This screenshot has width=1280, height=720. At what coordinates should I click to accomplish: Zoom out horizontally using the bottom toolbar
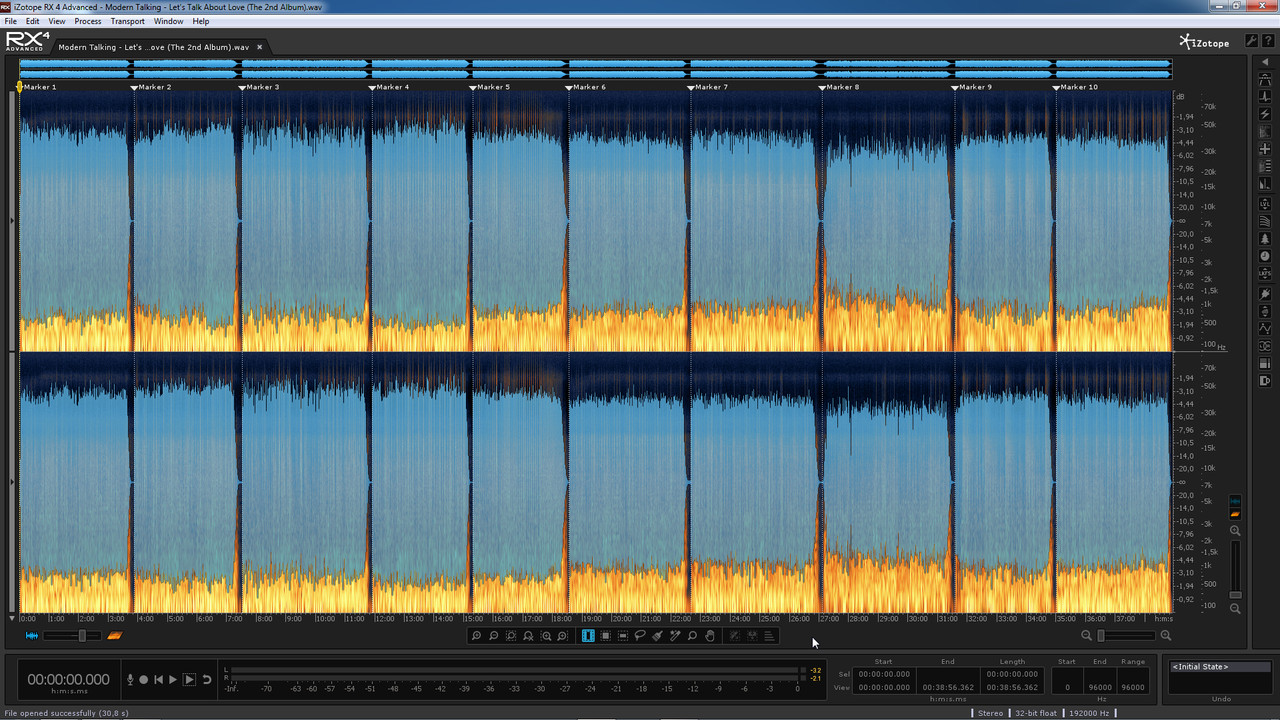(493, 636)
